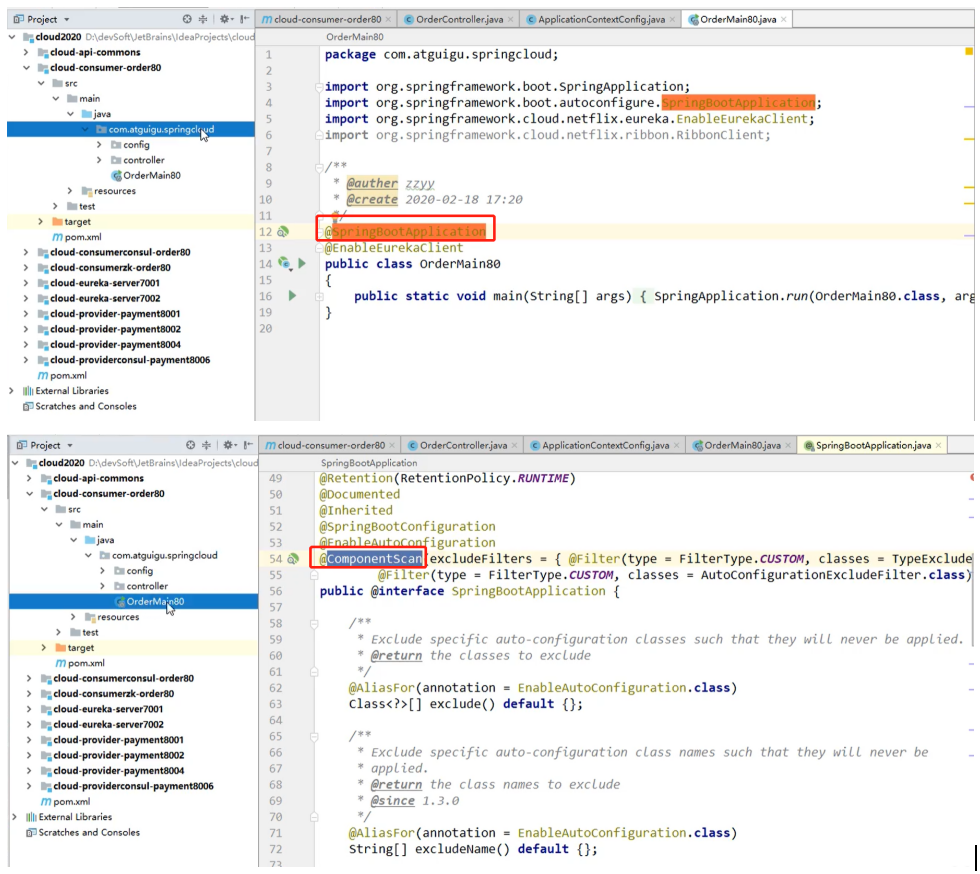Click run gutter icon beside class OrderMain80 line 14
The image size is (980, 874).
point(302,264)
